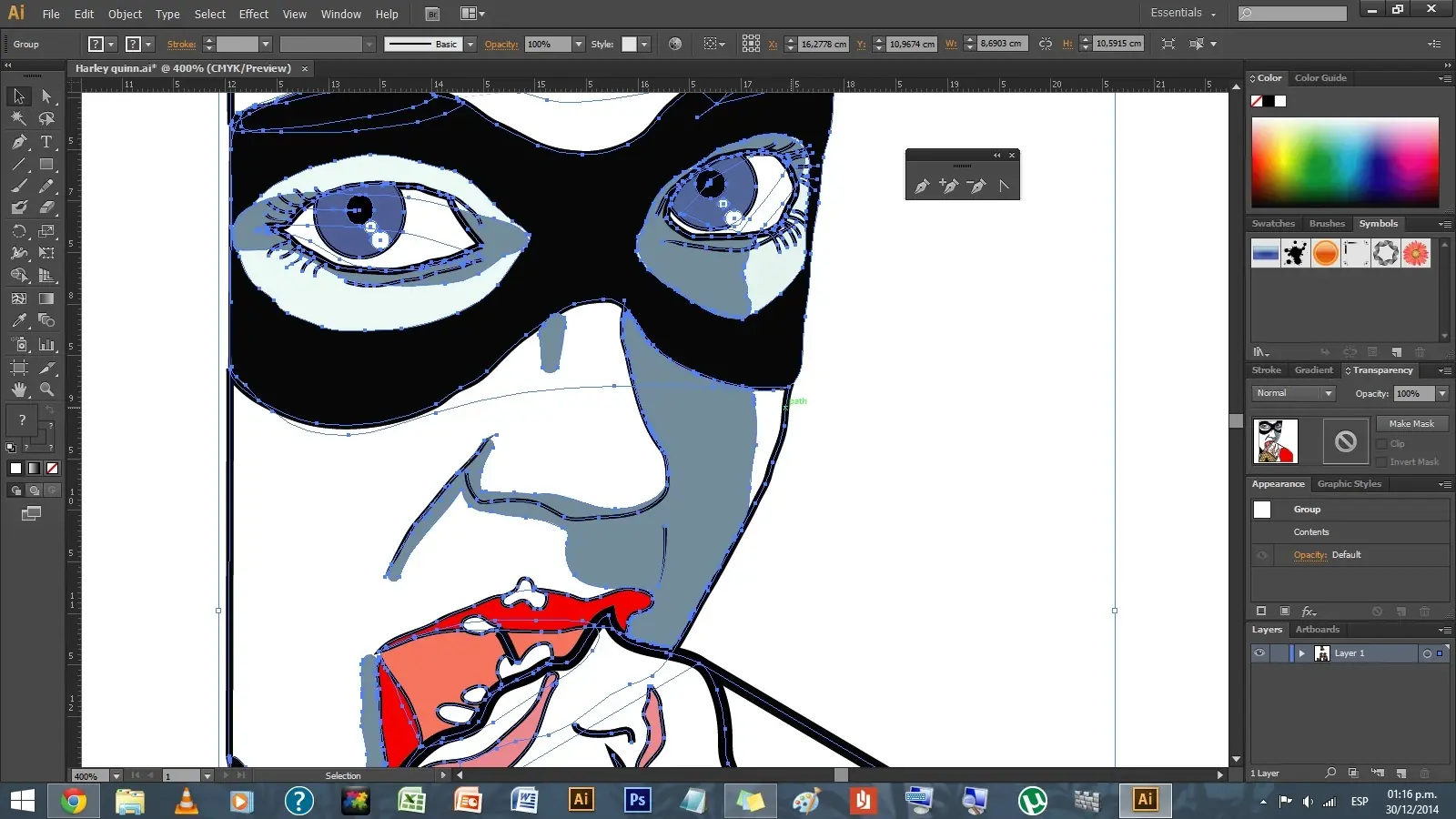This screenshot has height=819, width=1456.
Task: Select the Type tool
Action: point(46,142)
